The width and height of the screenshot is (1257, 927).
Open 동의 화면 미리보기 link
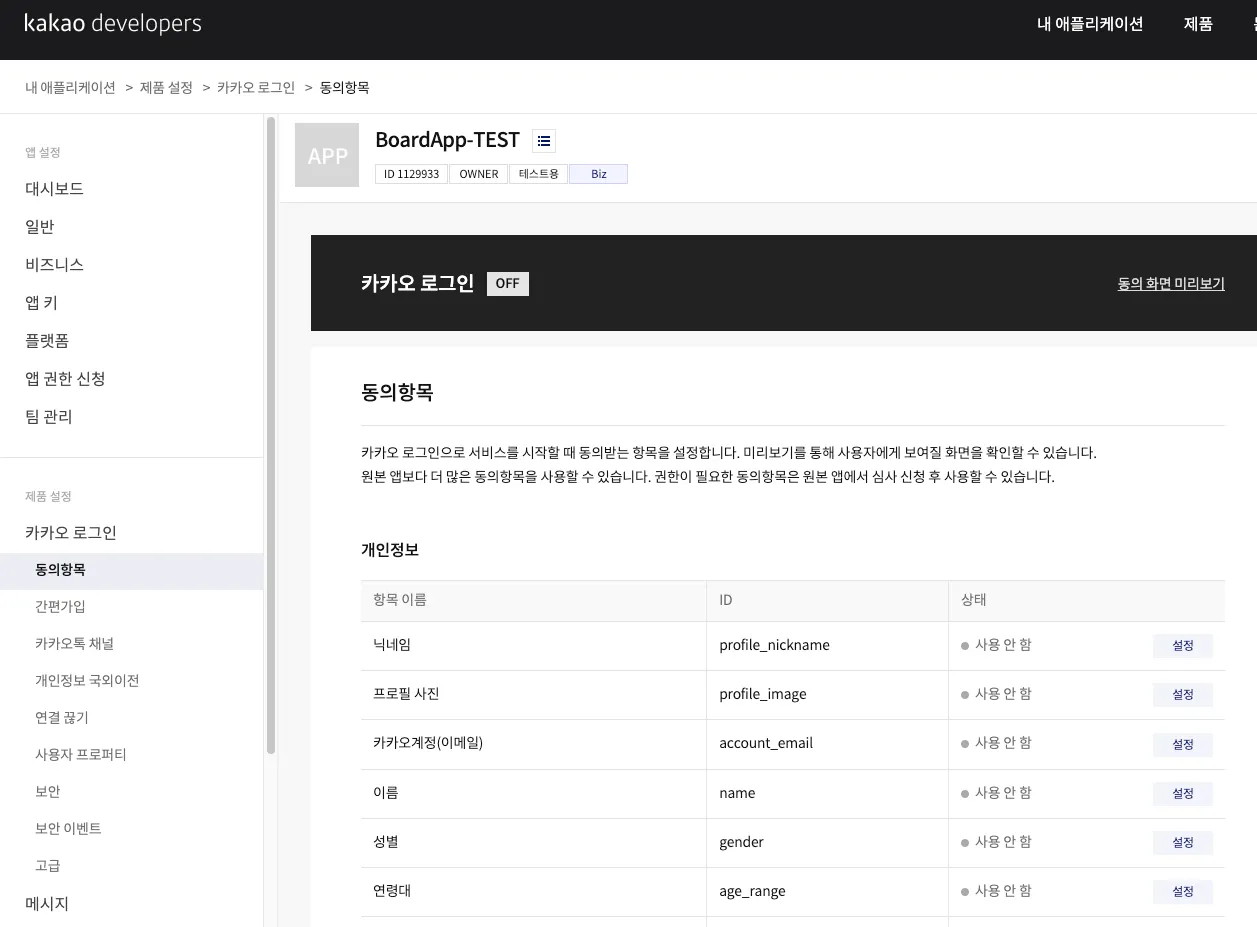pos(1171,284)
